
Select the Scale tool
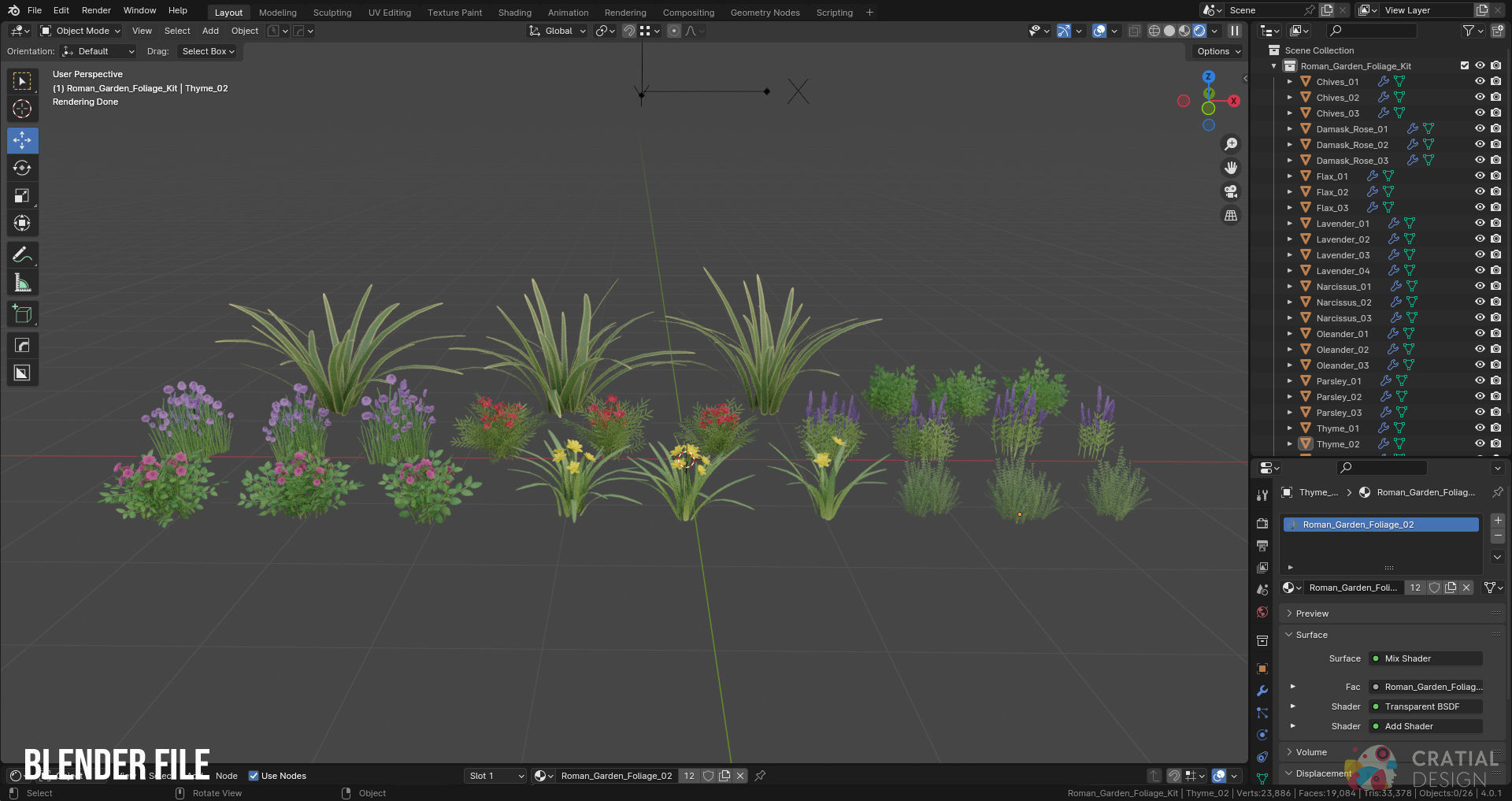(x=22, y=195)
